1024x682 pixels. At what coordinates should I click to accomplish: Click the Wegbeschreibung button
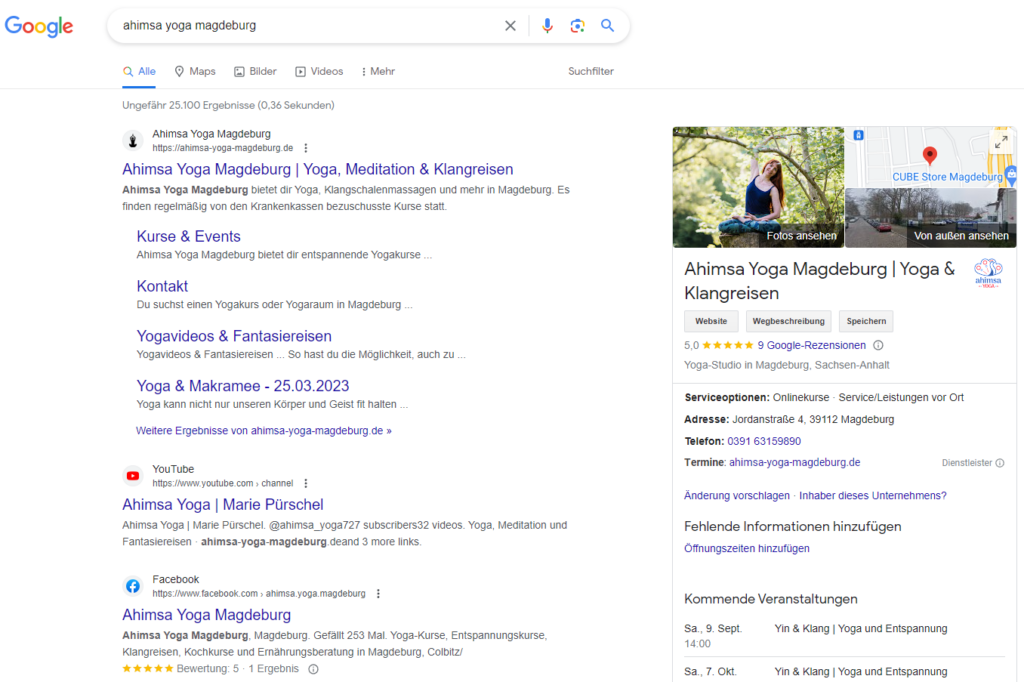(x=788, y=321)
